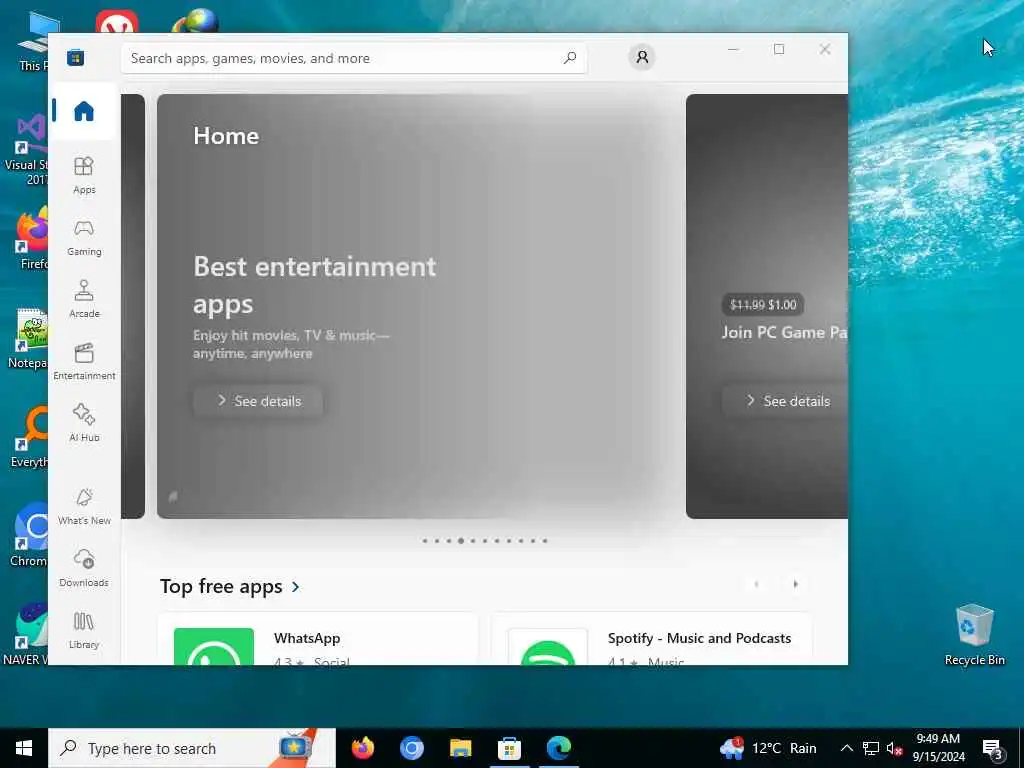
Task: Open Microsoft Edge from the taskbar
Action: tap(558, 748)
